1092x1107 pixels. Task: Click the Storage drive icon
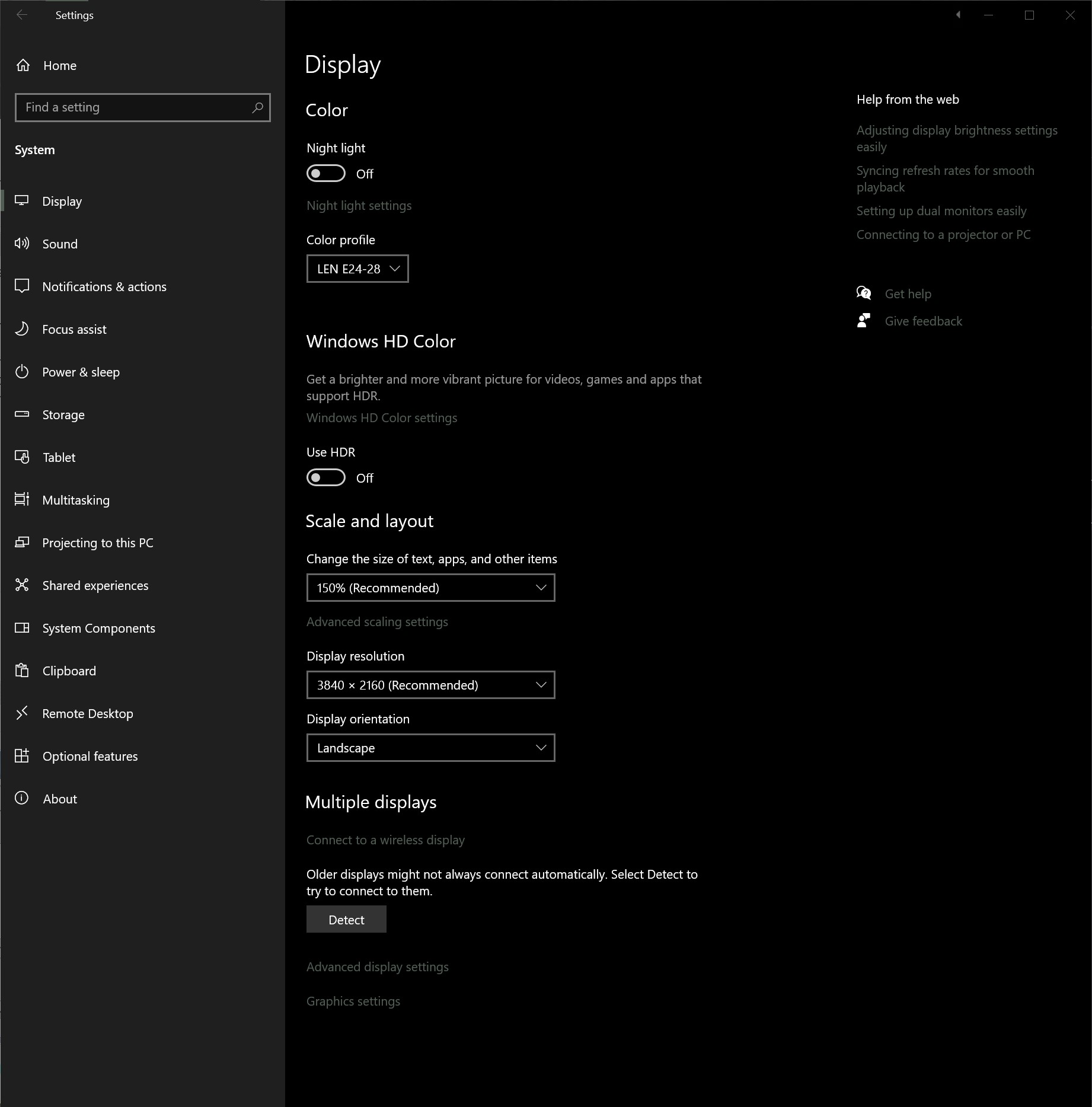pyautogui.click(x=22, y=414)
